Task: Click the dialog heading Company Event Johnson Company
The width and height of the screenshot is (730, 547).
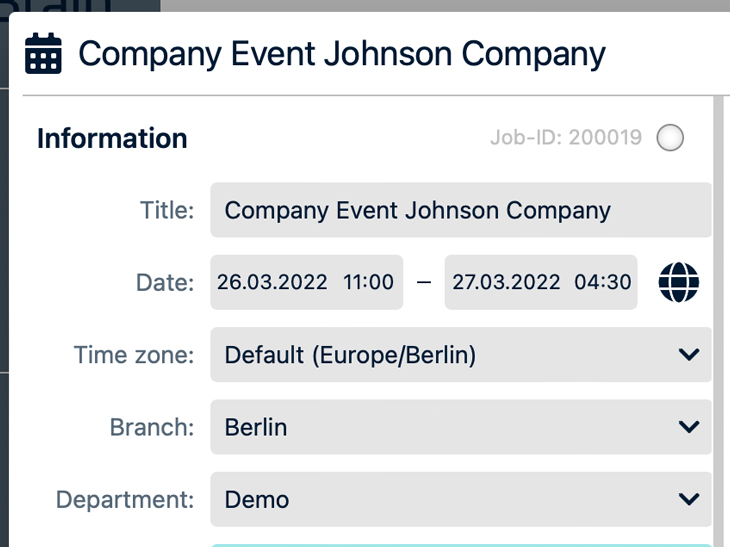Action: 342,53
